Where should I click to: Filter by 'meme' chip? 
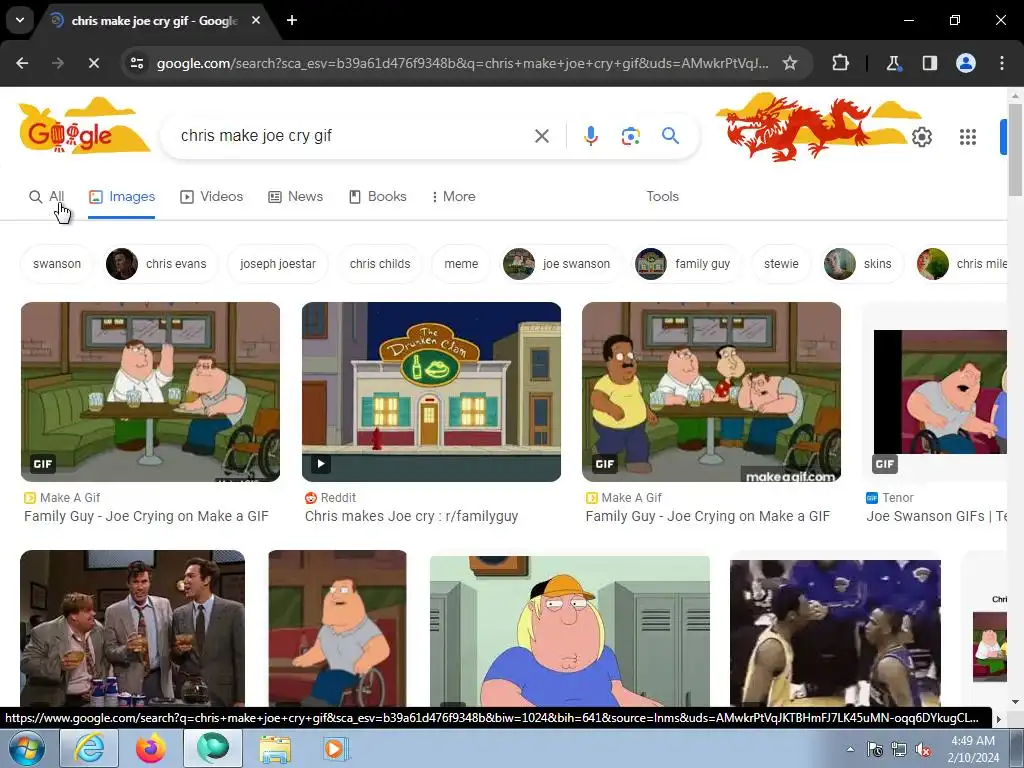461,264
